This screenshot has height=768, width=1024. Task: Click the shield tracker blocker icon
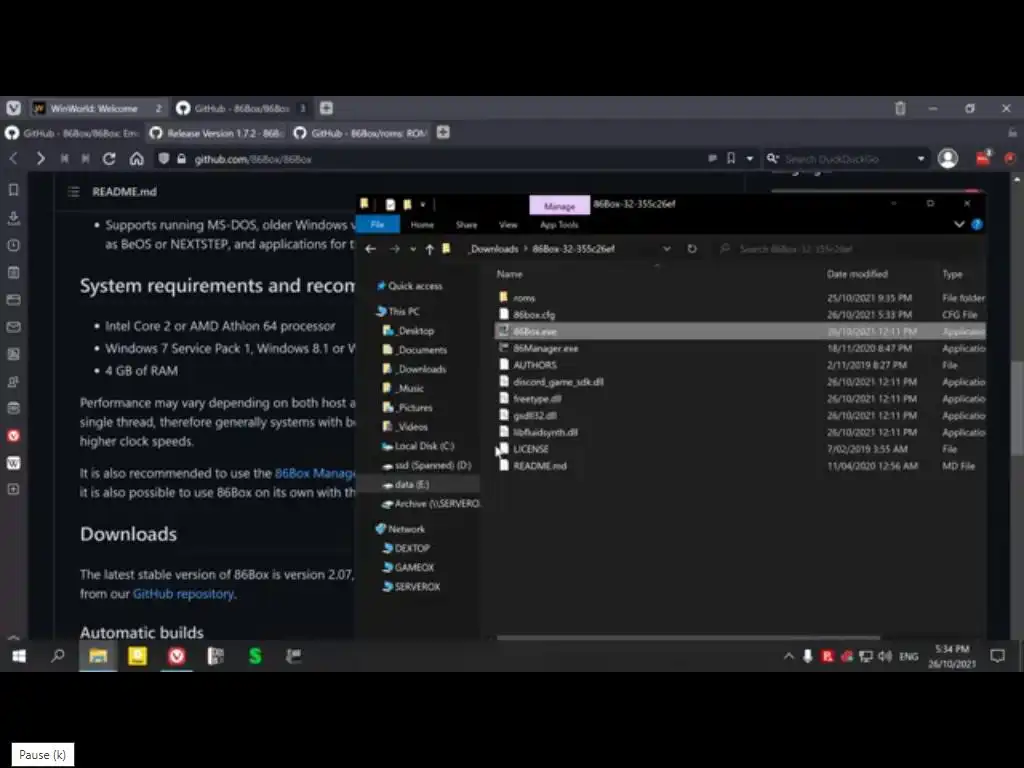click(164, 159)
